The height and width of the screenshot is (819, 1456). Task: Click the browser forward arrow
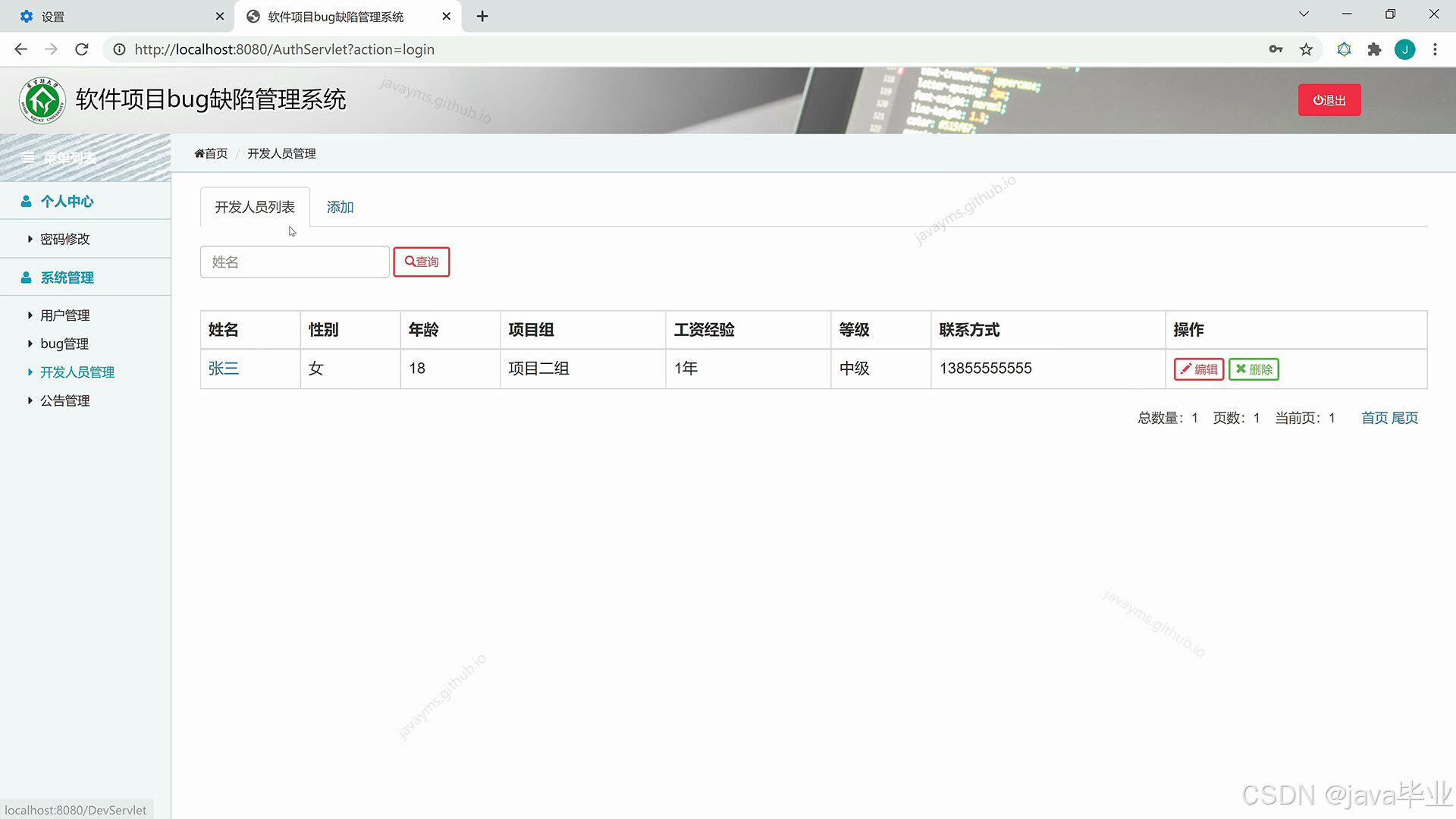[51, 49]
